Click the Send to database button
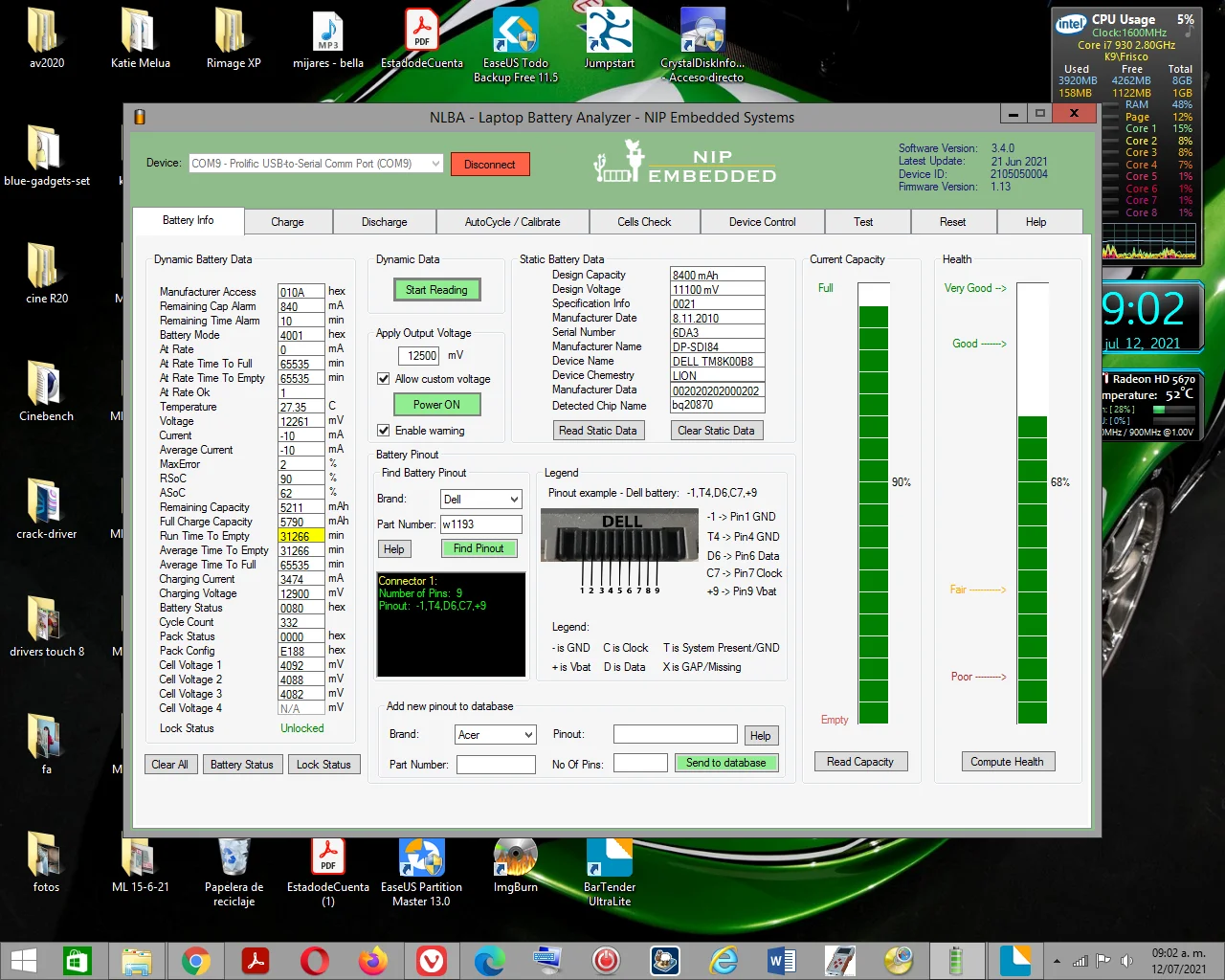Viewport: 1225px width, 980px height. pyautogui.click(x=726, y=763)
